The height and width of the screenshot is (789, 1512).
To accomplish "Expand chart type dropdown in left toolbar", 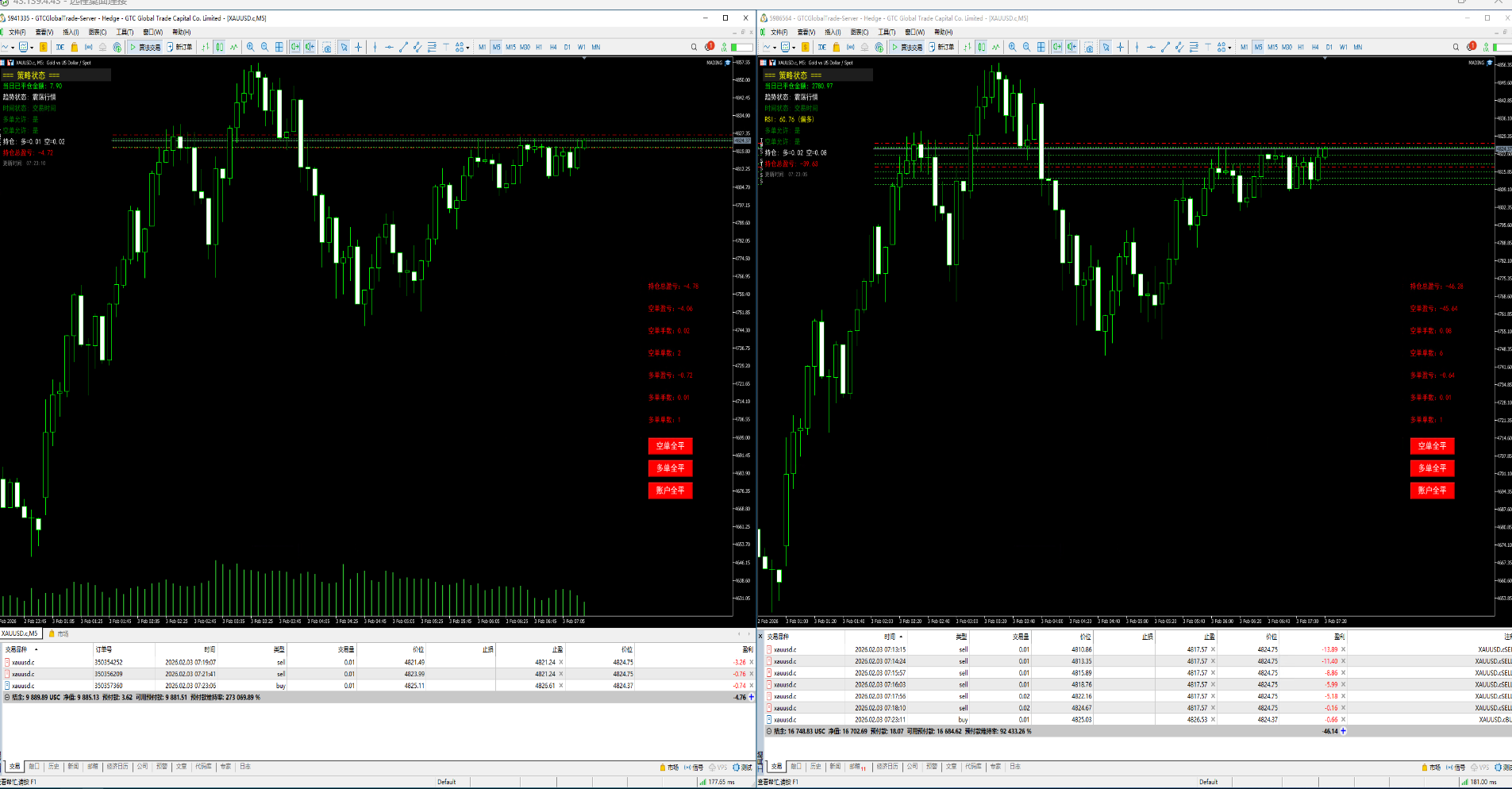I will click(13, 47).
